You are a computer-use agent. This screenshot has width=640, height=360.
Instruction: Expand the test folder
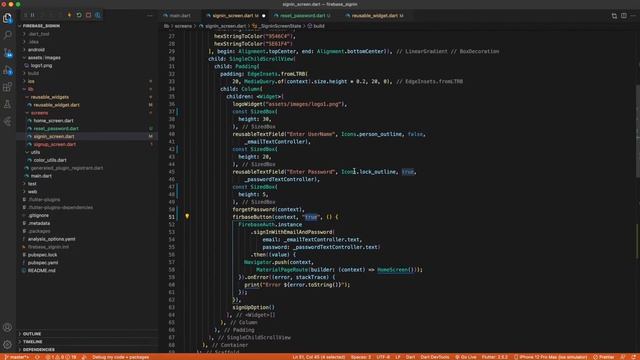tap(32, 184)
